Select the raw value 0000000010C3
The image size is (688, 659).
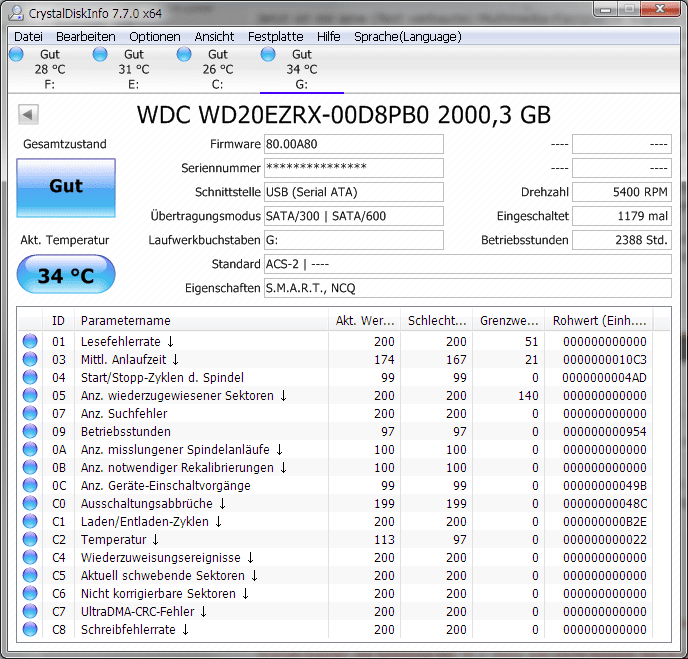point(605,359)
